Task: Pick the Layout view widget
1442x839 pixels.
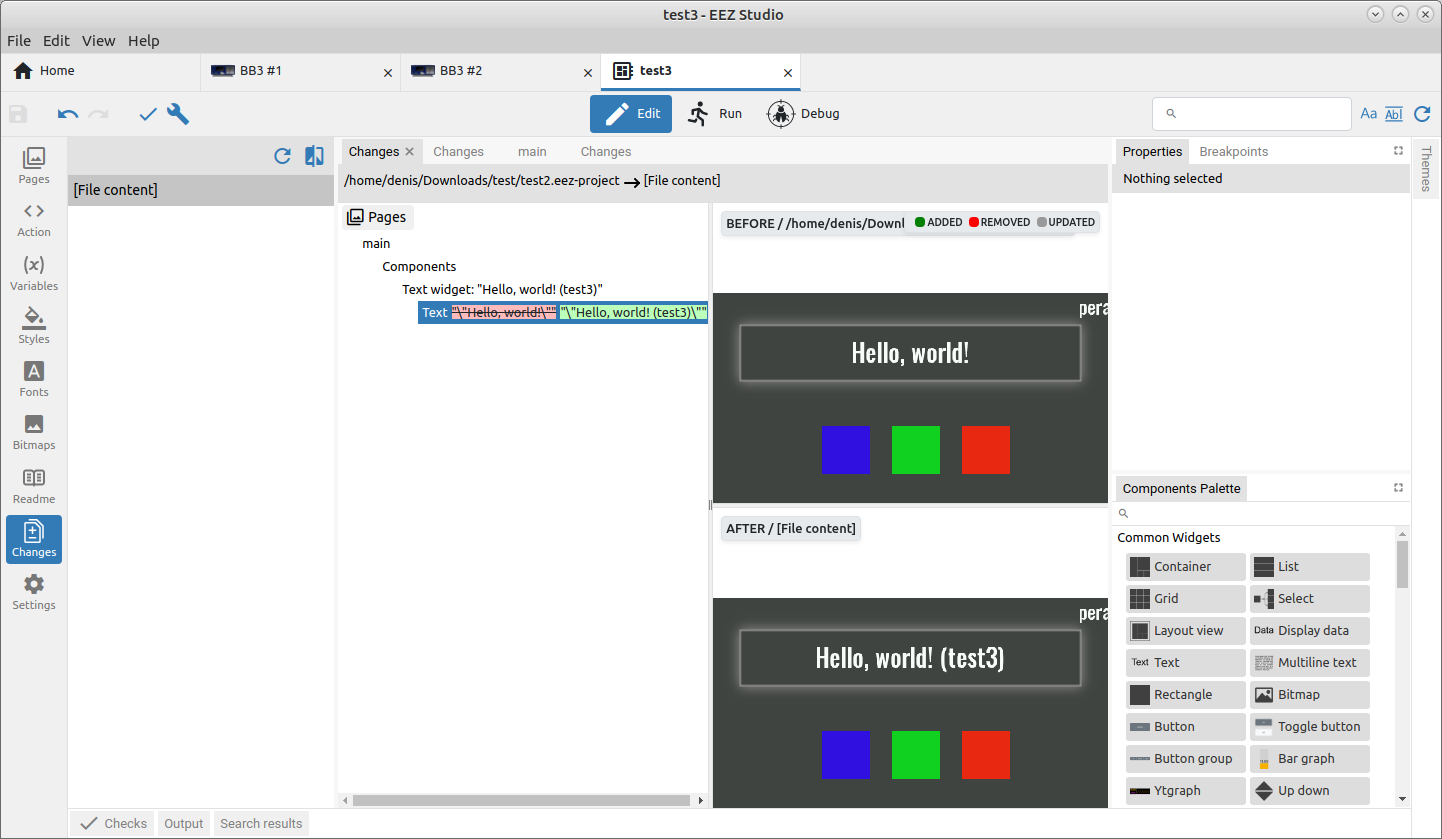Action: [1186, 631]
